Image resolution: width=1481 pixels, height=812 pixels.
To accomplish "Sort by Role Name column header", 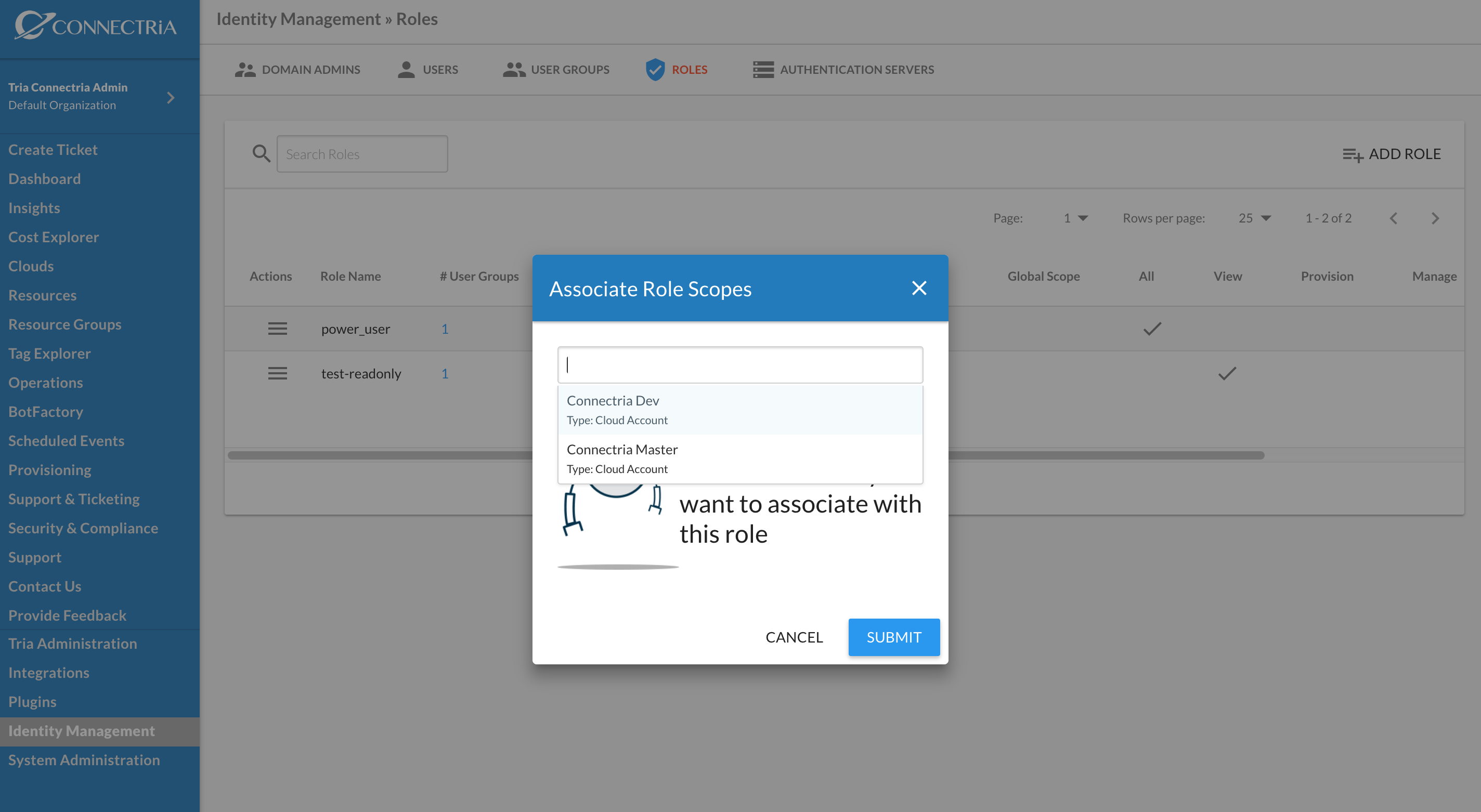I will 350,276.
